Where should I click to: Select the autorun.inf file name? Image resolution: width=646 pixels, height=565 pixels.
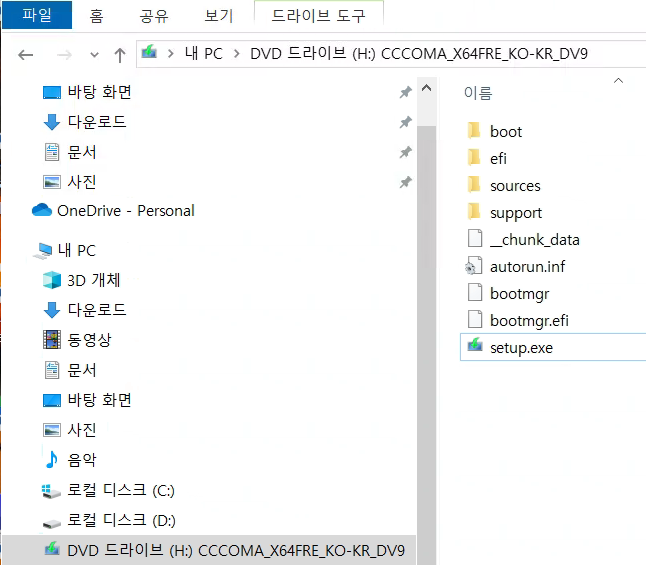(527, 267)
